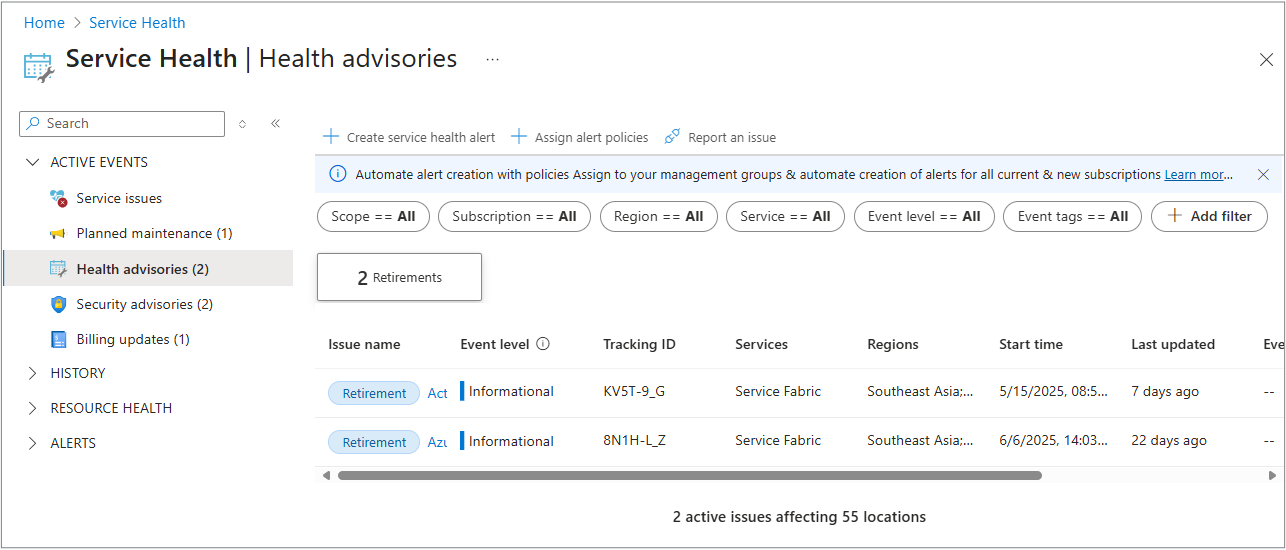The width and height of the screenshot is (1286, 550).
Task: Expand the RESOURCE HEALTH section
Action: (x=32, y=408)
